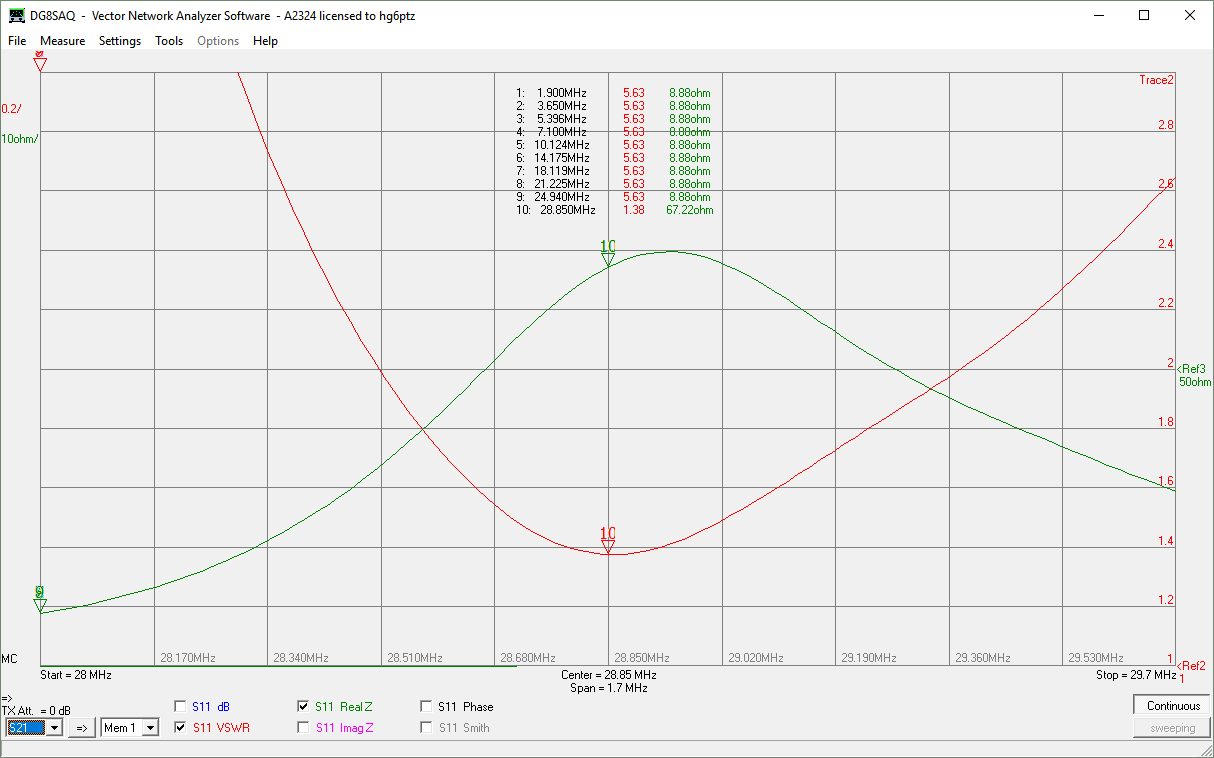Click the Ref2 reference indicator
Image resolution: width=1214 pixels, height=758 pixels.
(x=1192, y=666)
